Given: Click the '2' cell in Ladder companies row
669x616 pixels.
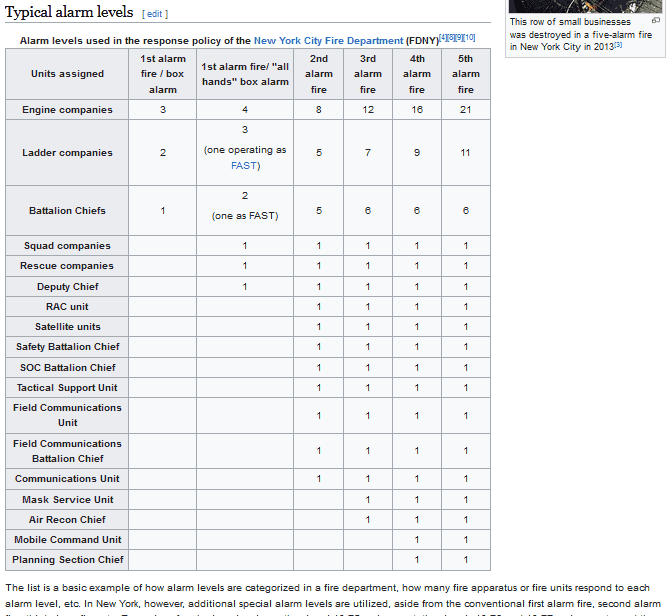Looking at the screenshot, I should coord(163,153).
